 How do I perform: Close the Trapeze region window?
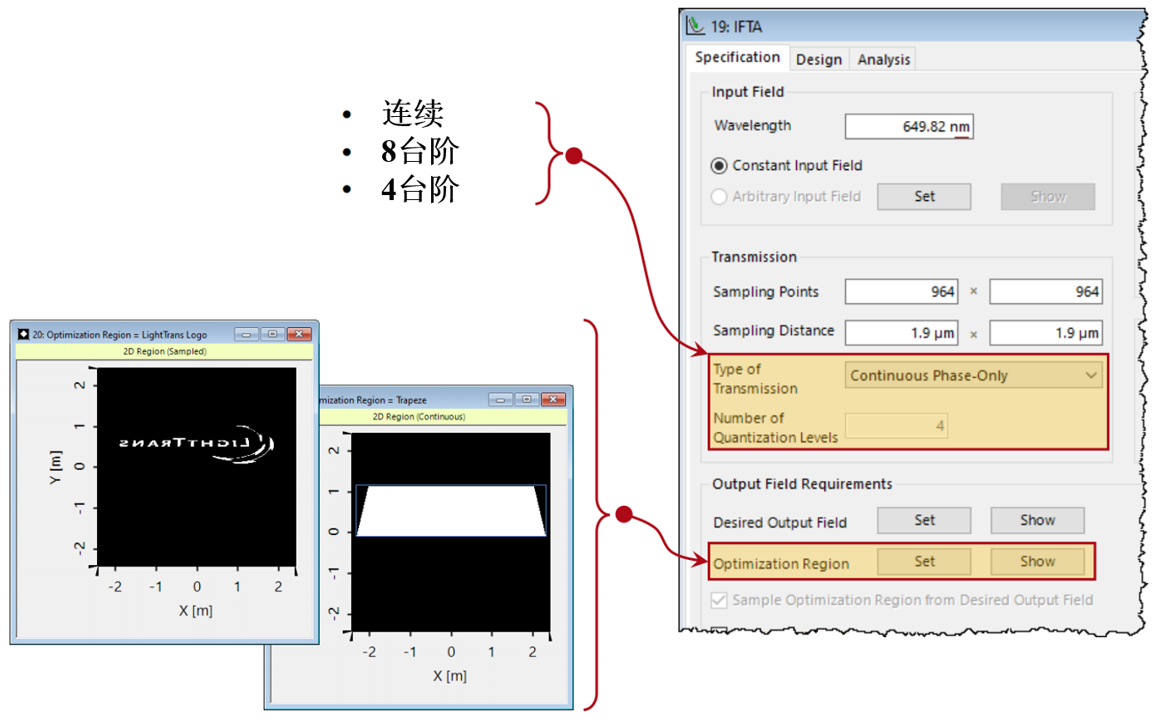point(553,399)
